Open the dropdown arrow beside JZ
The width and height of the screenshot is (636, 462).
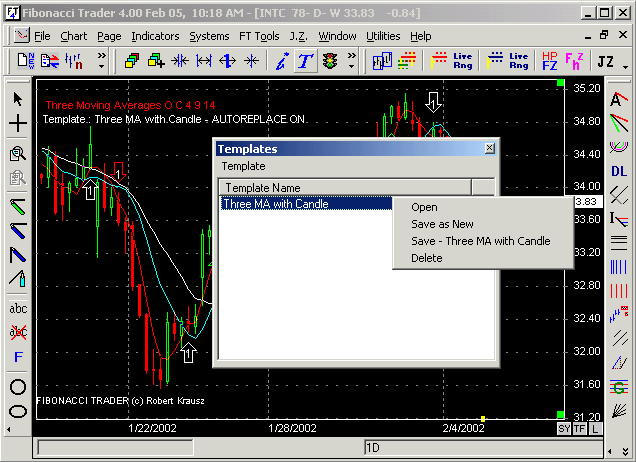625,67
